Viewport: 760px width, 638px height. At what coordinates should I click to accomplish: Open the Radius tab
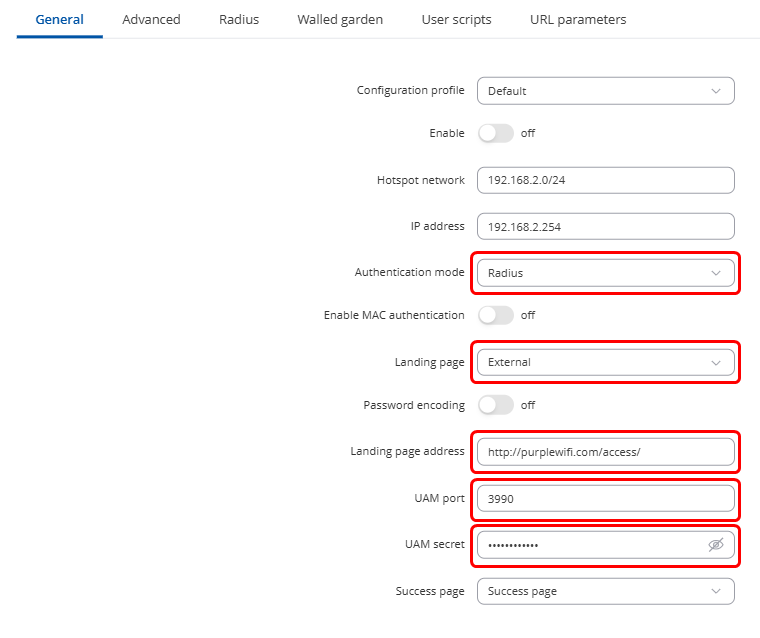tap(239, 19)
